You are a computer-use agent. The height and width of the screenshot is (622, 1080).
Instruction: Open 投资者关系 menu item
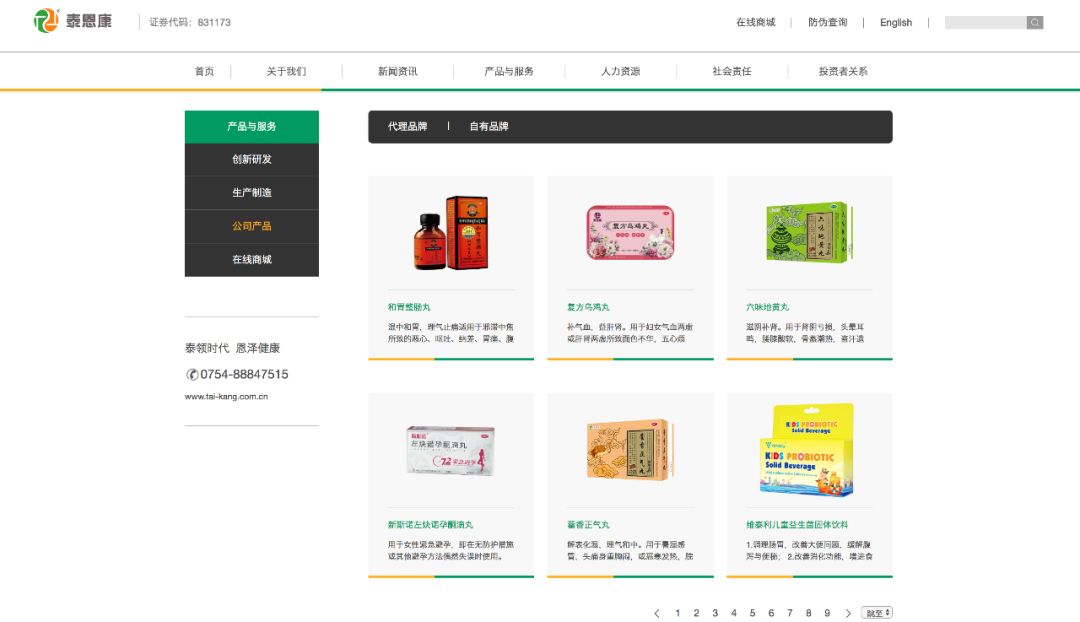[x=843, y=72]
